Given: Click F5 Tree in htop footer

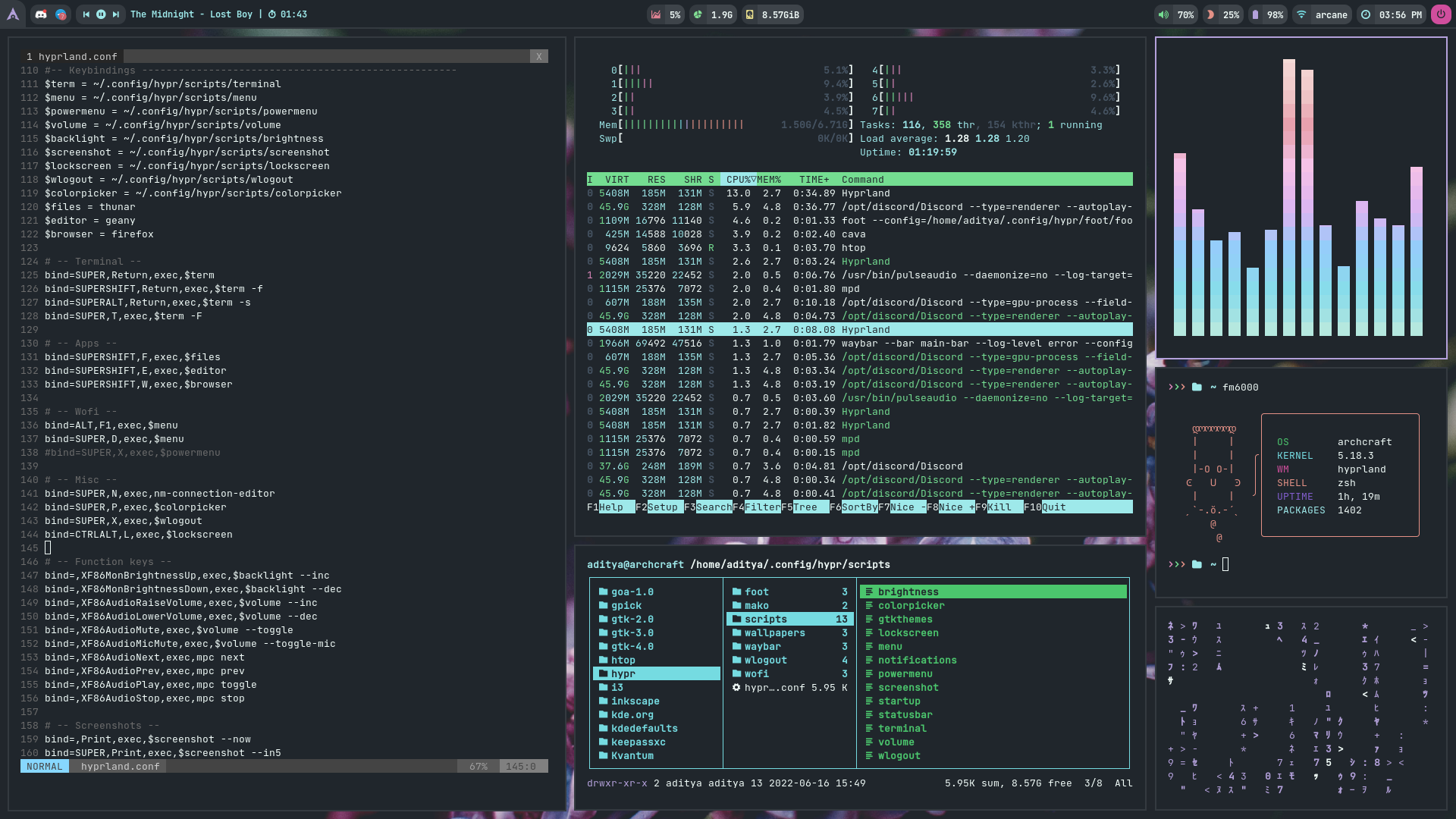Looking at the screenshot, I should (x=805, y=507).
